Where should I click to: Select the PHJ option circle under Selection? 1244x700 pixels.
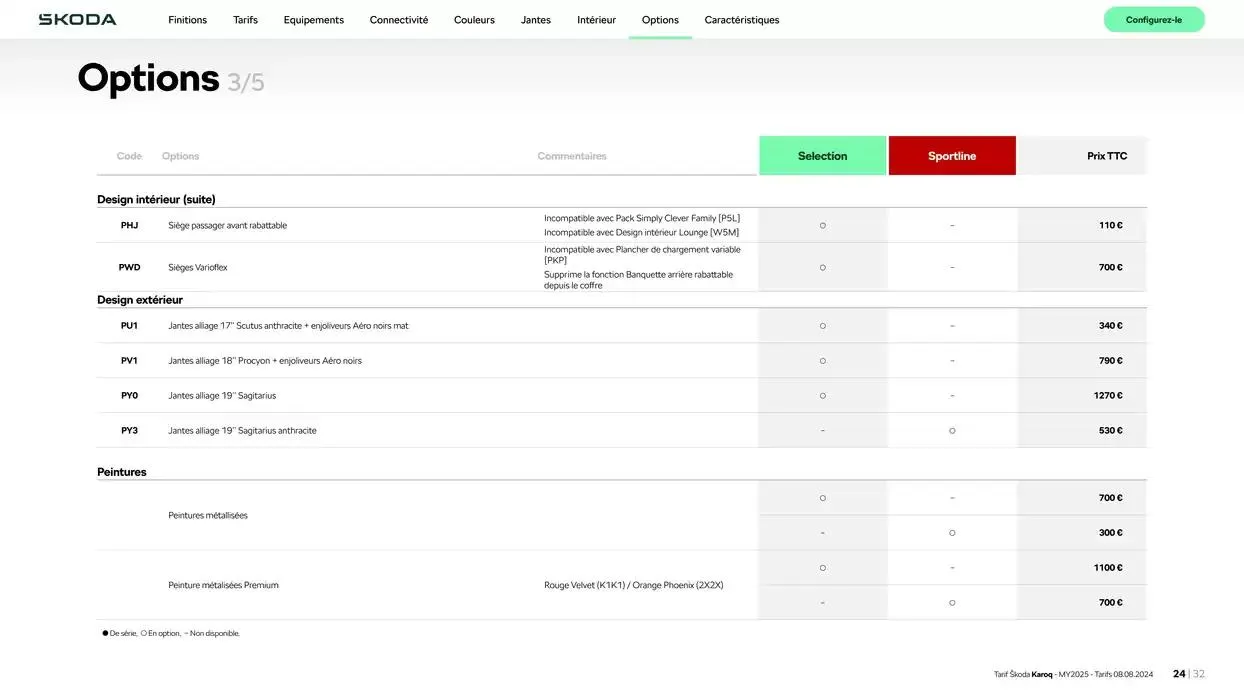822,225
